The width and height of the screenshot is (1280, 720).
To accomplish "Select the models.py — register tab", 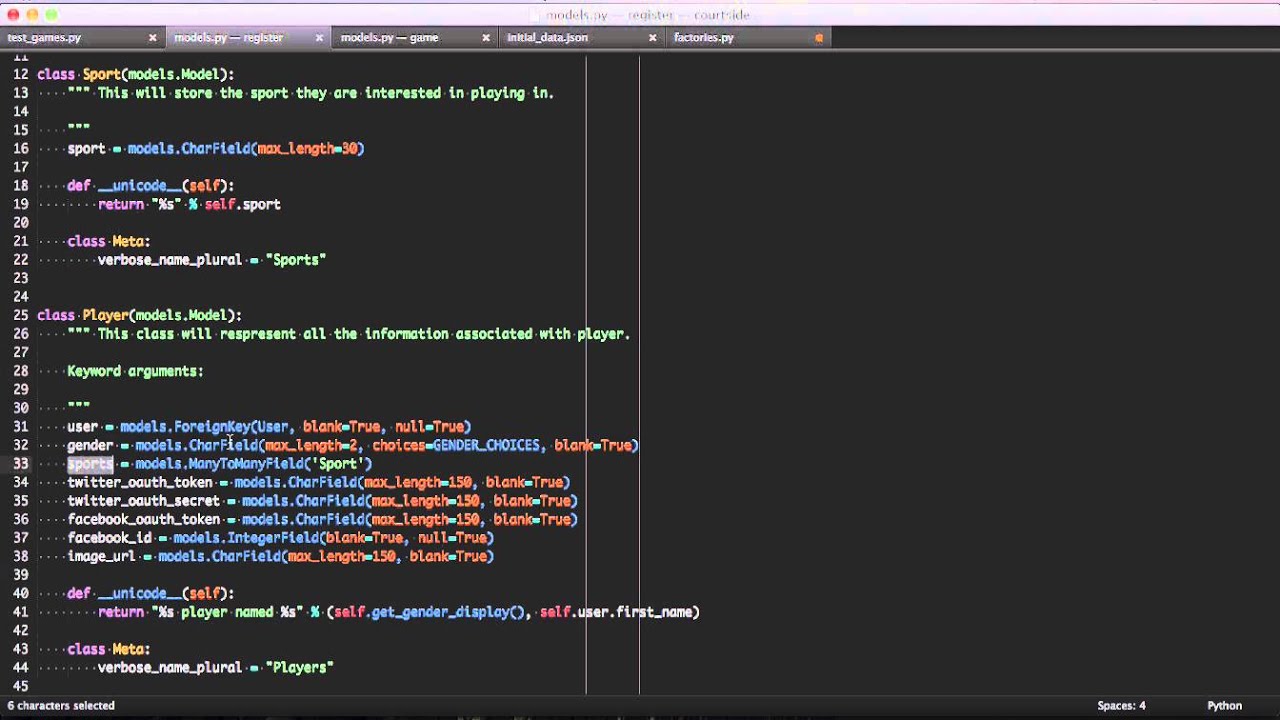I will [x=228, y=38].
